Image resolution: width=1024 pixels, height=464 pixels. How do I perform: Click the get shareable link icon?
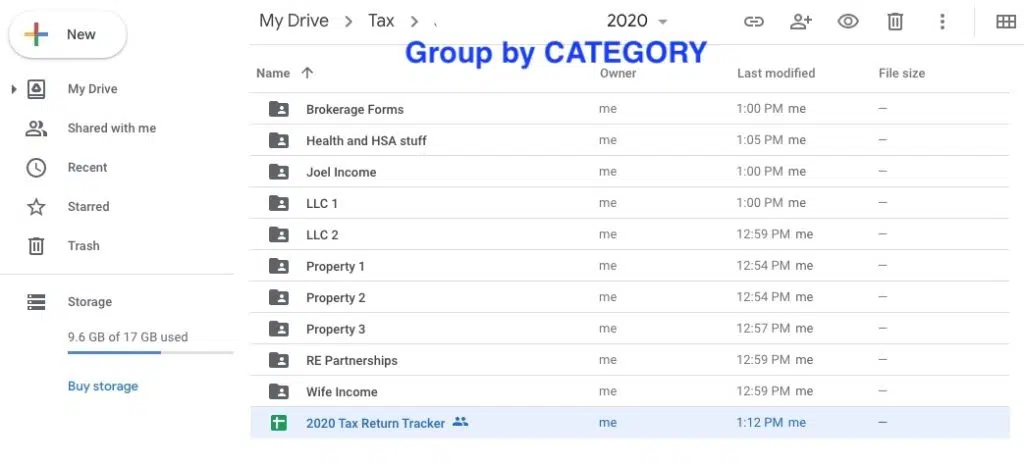(x=754, y=21)
